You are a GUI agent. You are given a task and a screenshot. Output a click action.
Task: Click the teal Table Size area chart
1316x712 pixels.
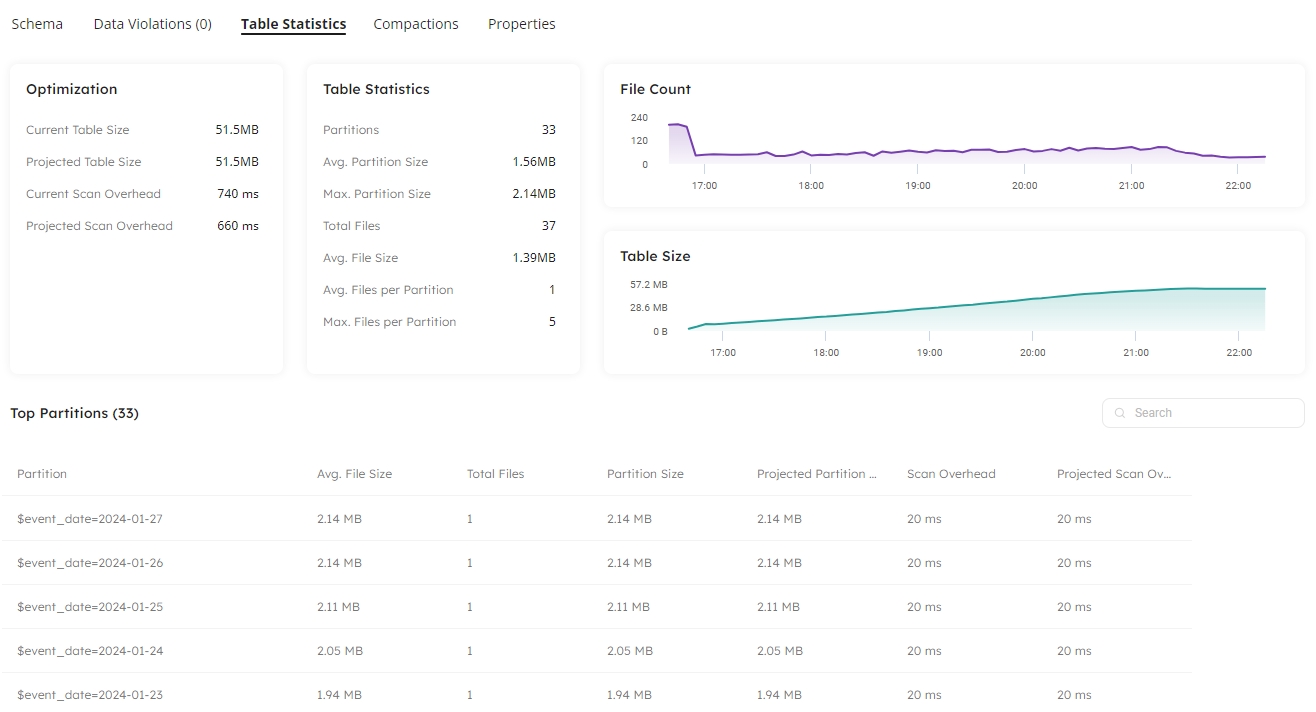click(x=1000, y=315)
